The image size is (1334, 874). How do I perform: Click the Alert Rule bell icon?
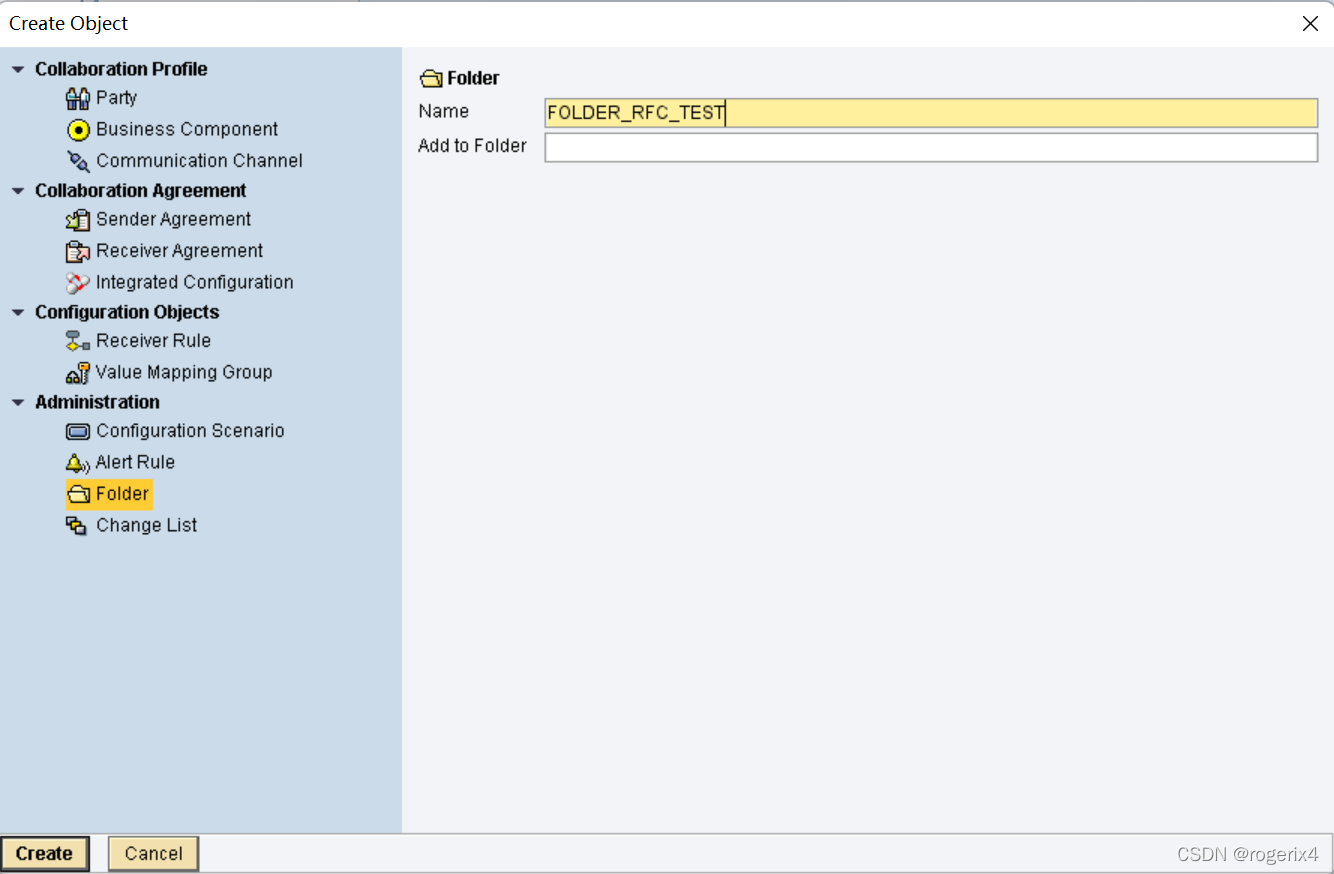[x=78, y=463]
